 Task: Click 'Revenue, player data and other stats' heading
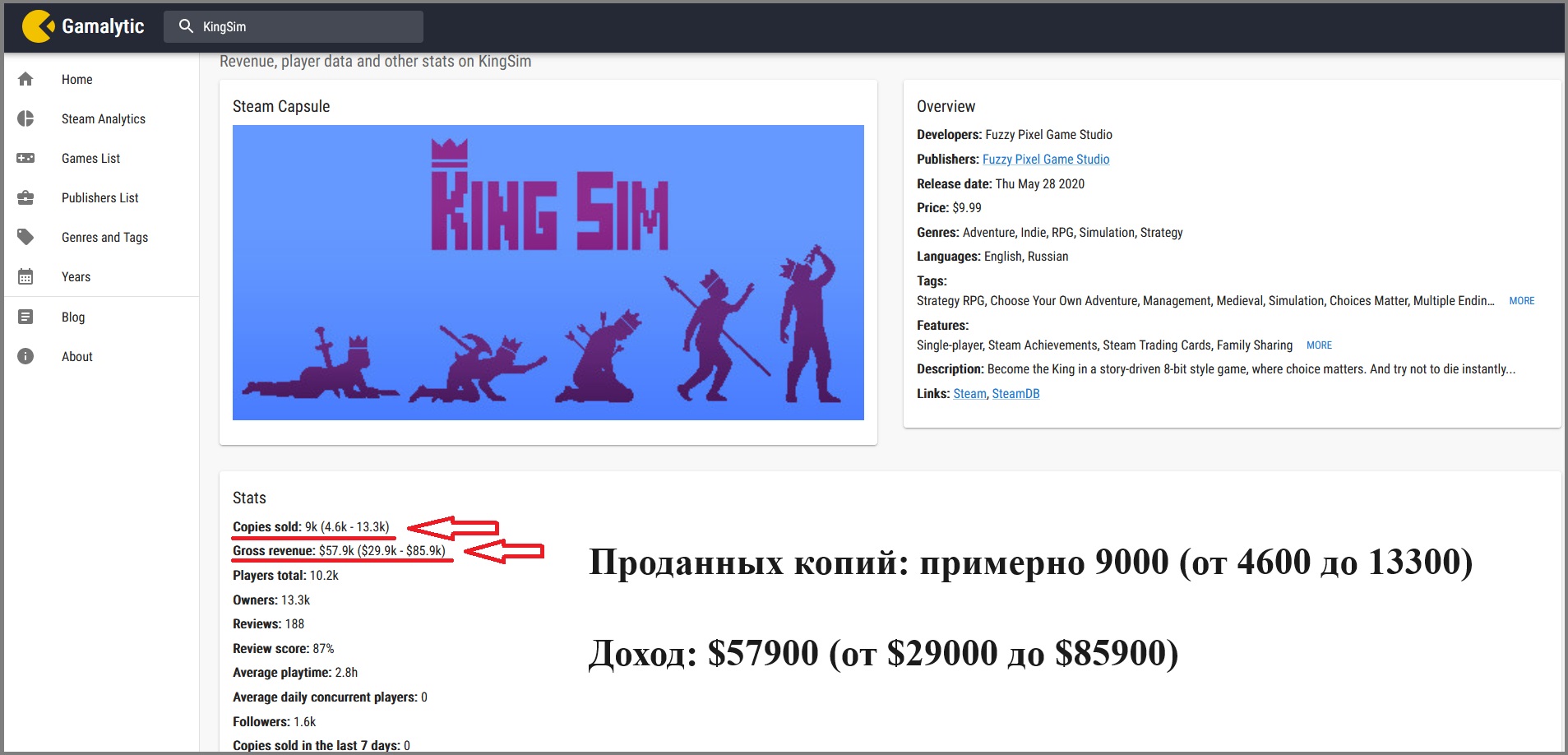(x=375, y=61)
